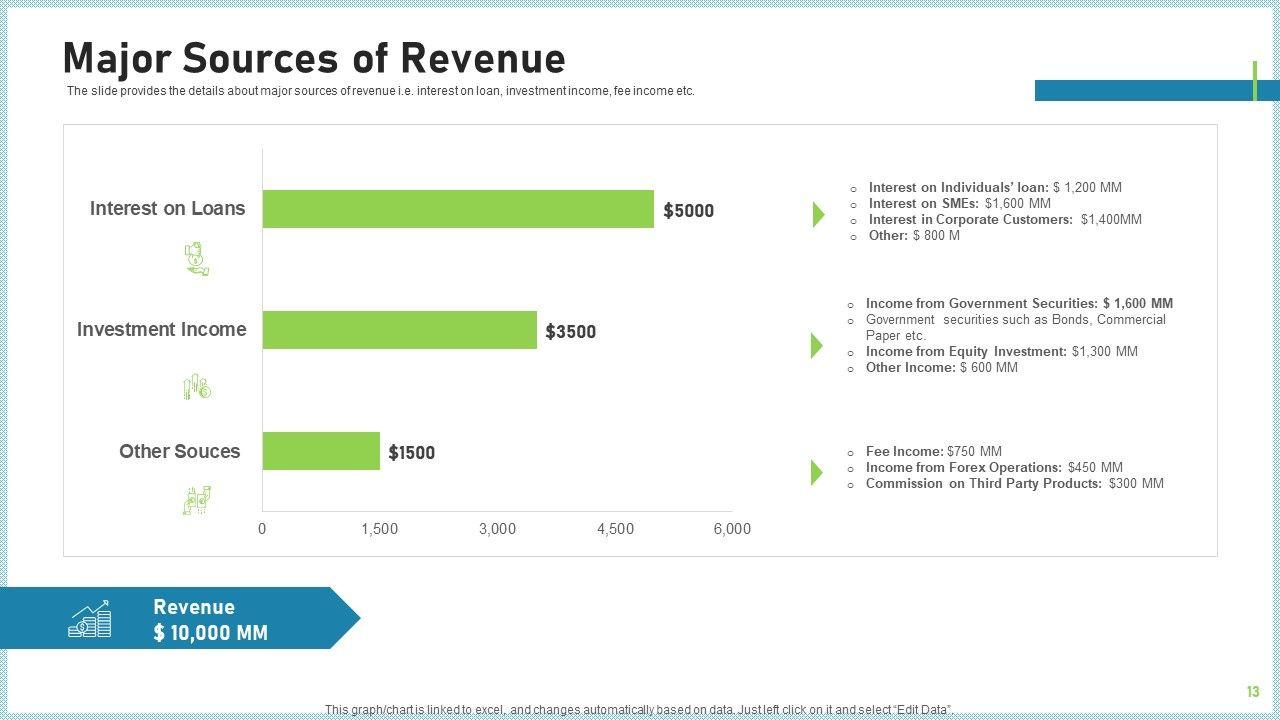The width and height of the screenshot is (1280, 720).
Task: Click the coin stacks icon under Investment Income
Action: [196, 387]
